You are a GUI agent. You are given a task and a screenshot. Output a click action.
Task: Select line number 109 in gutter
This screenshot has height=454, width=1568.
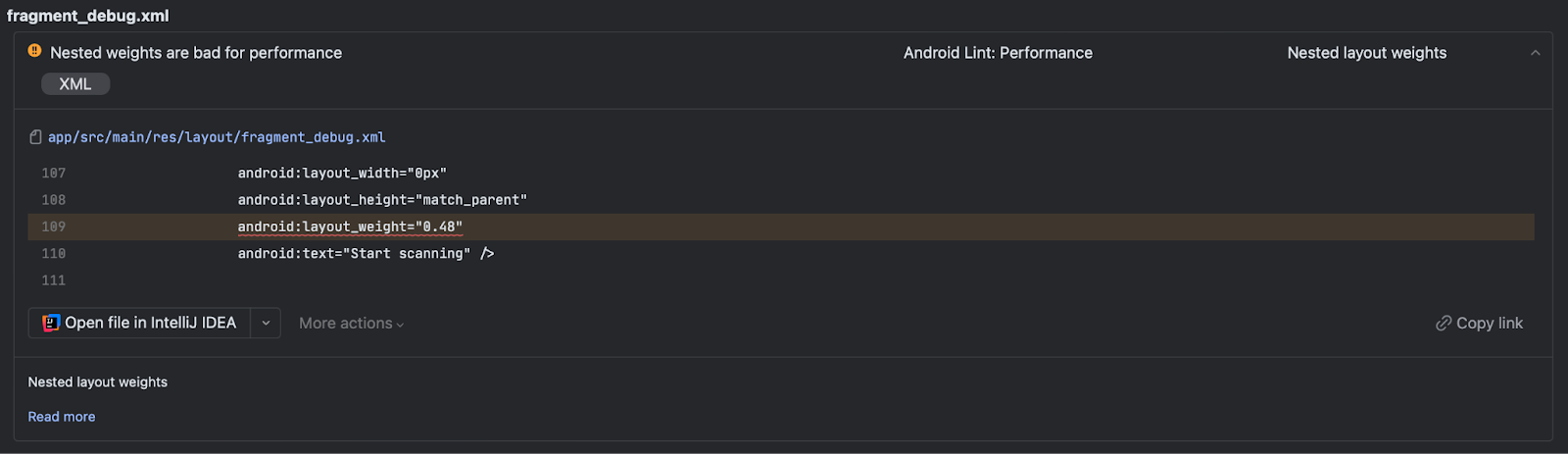coord(54,227)
